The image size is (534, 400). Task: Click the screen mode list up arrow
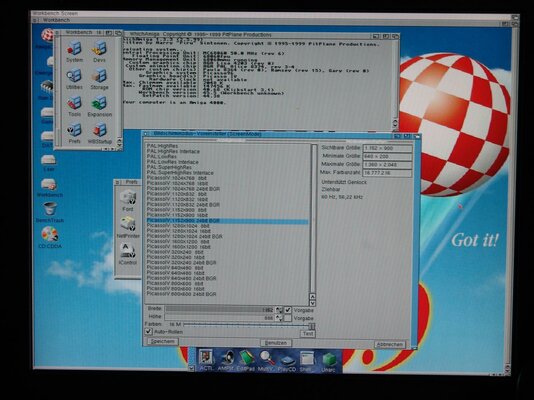coord(312,297)
